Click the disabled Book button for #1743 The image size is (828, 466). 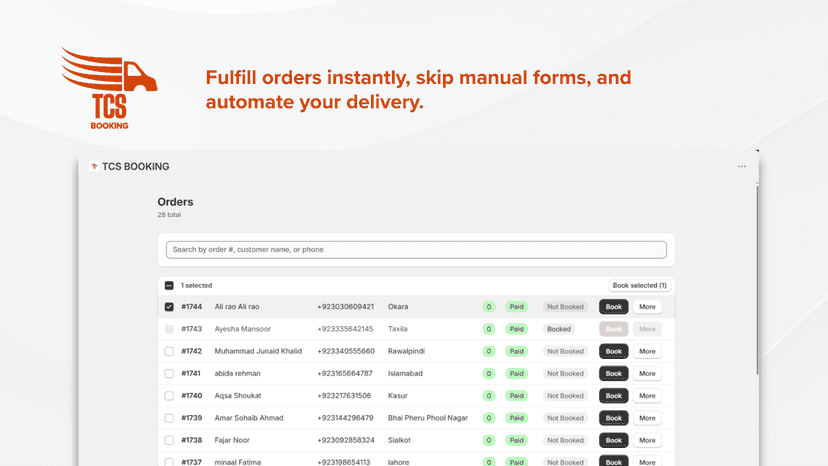(614, 329)
